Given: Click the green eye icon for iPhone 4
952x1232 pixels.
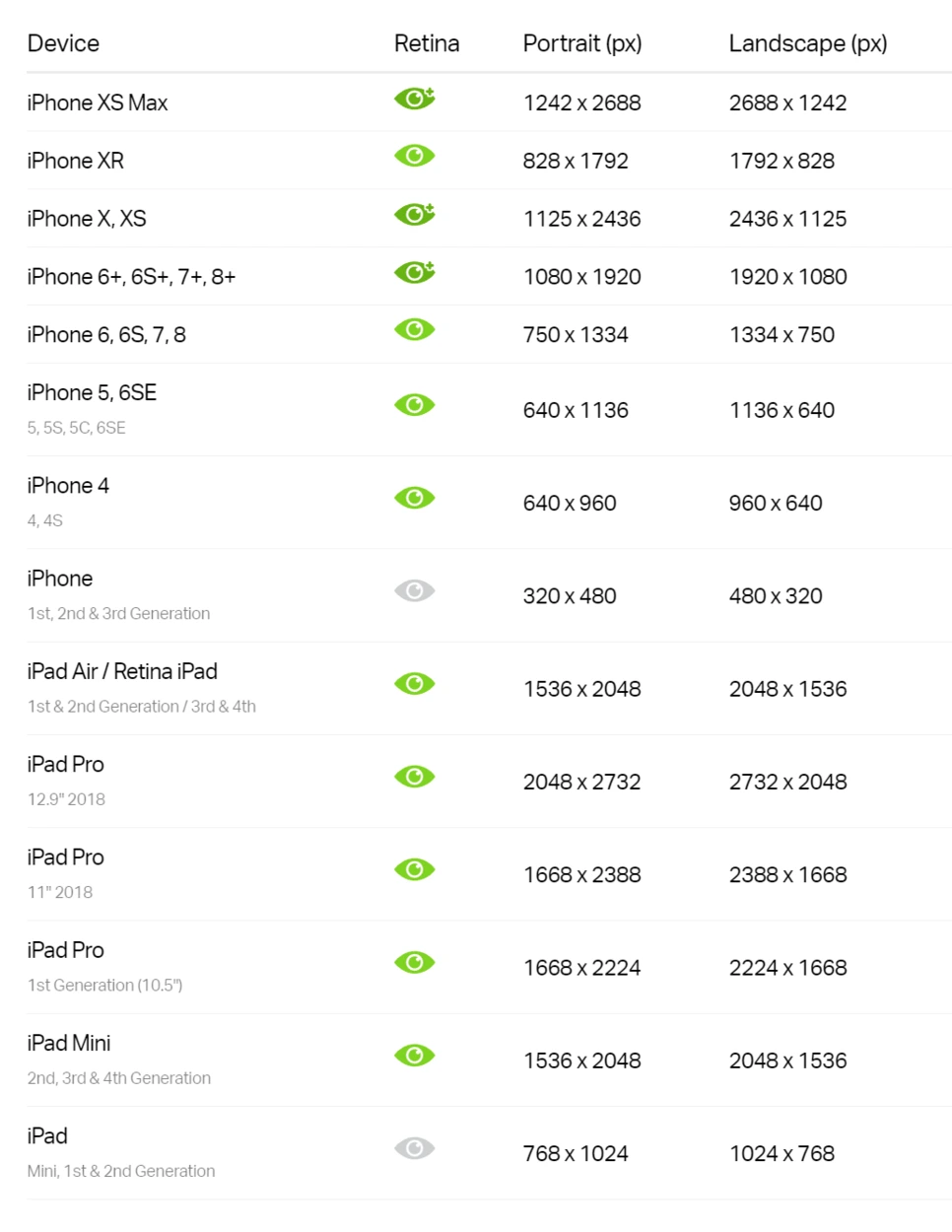Looking at the screenshot, I should 415,498.
